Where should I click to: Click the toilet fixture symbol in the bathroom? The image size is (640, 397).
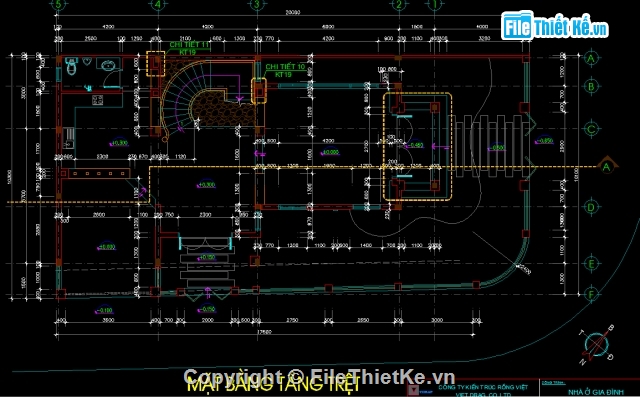click(71, 66)
